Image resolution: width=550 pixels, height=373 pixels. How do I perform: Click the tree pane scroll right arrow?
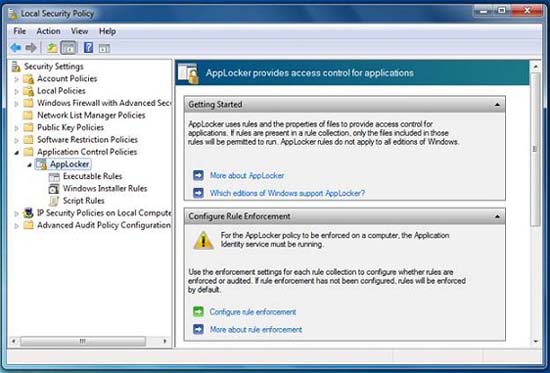click(x=165, y=341)
